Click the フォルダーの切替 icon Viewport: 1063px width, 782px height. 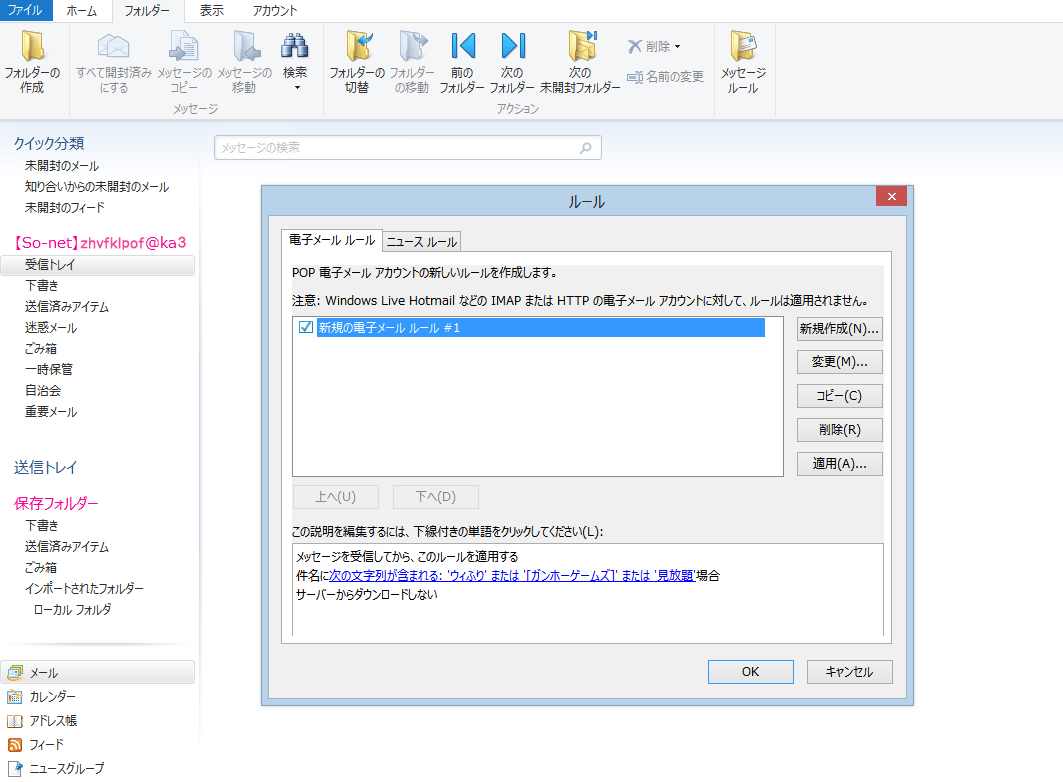click(357, 46)
